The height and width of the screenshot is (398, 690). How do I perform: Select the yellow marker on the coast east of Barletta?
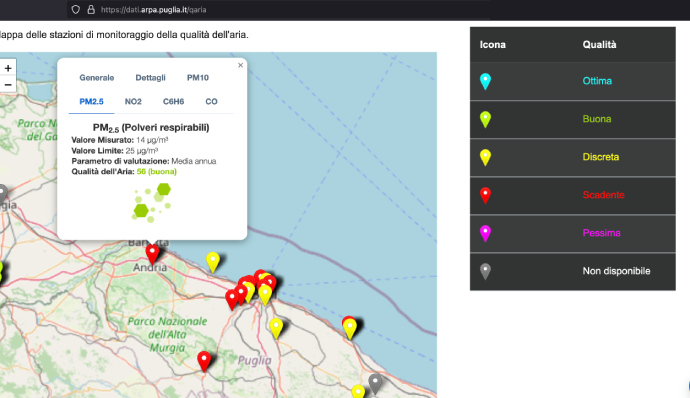pyautogui.click(x=213, y=262)
